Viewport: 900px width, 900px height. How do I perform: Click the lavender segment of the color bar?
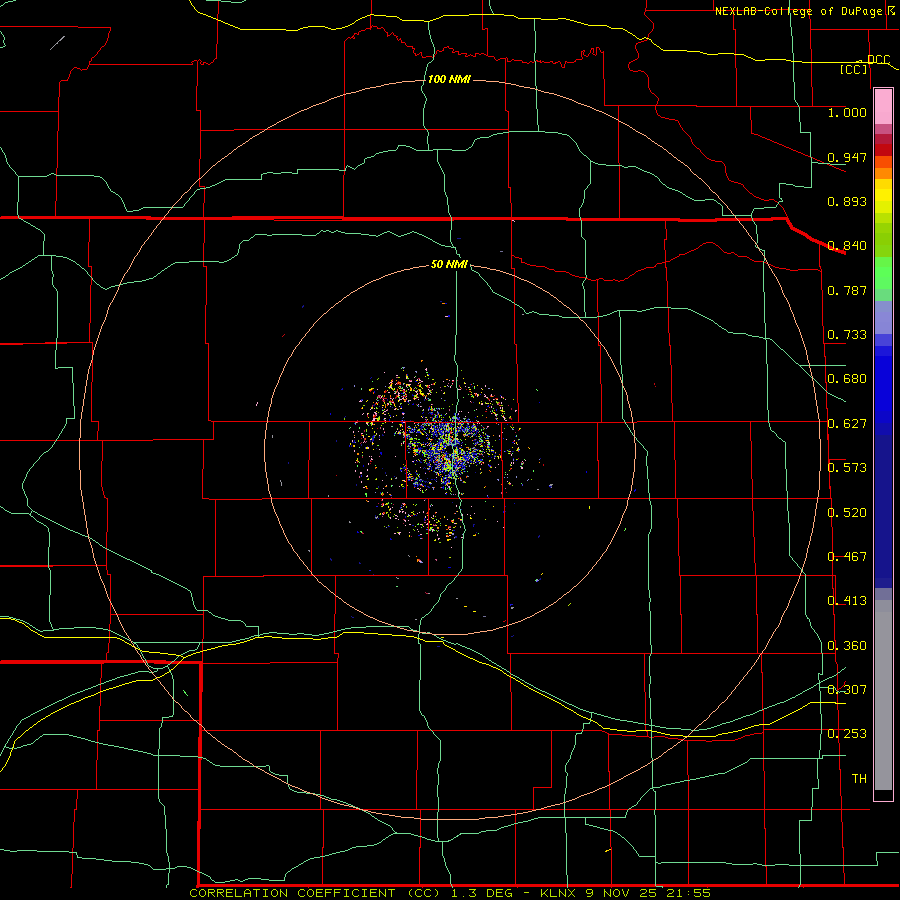883,318
